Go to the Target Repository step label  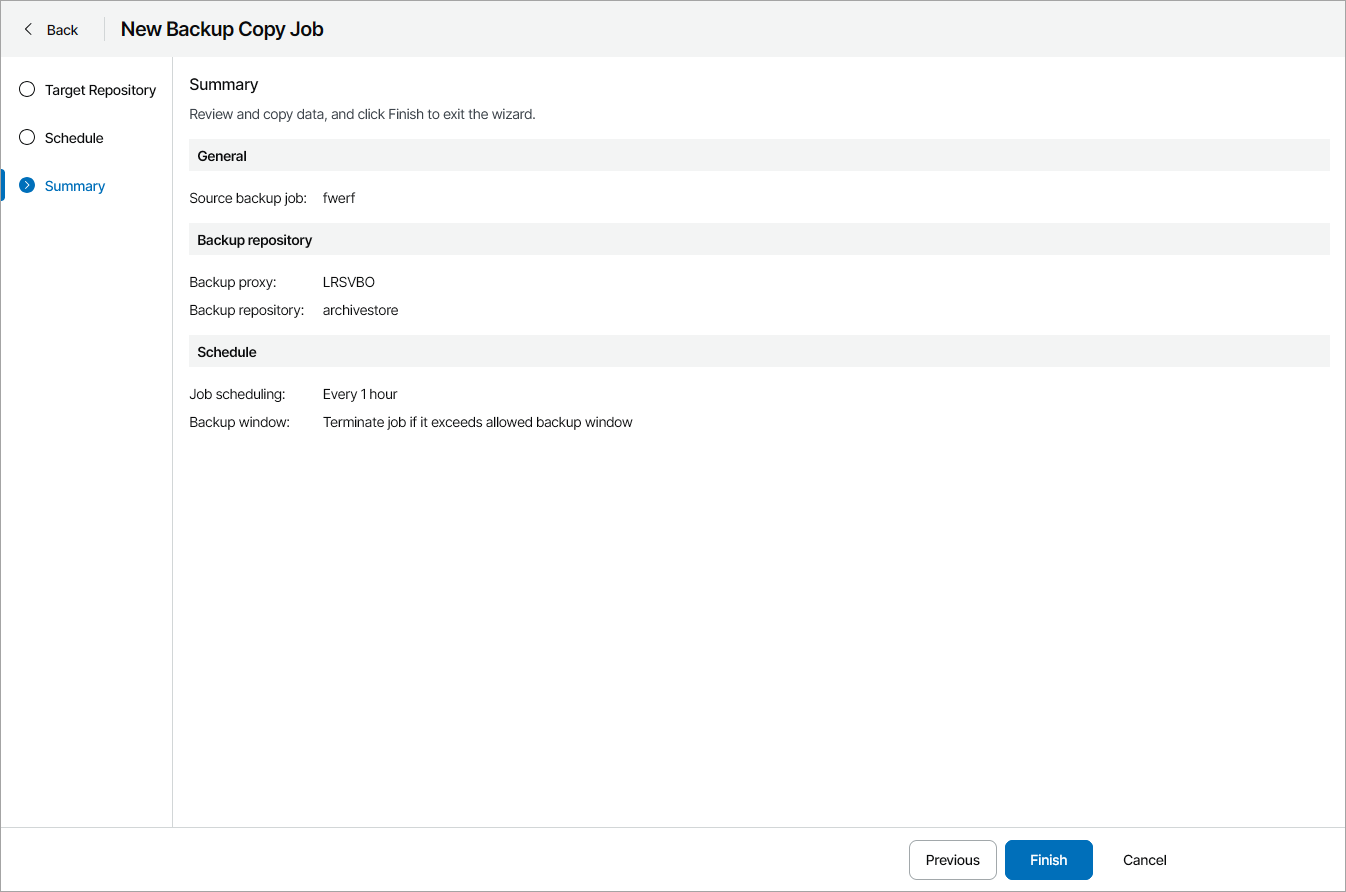(x=100, y=90)
